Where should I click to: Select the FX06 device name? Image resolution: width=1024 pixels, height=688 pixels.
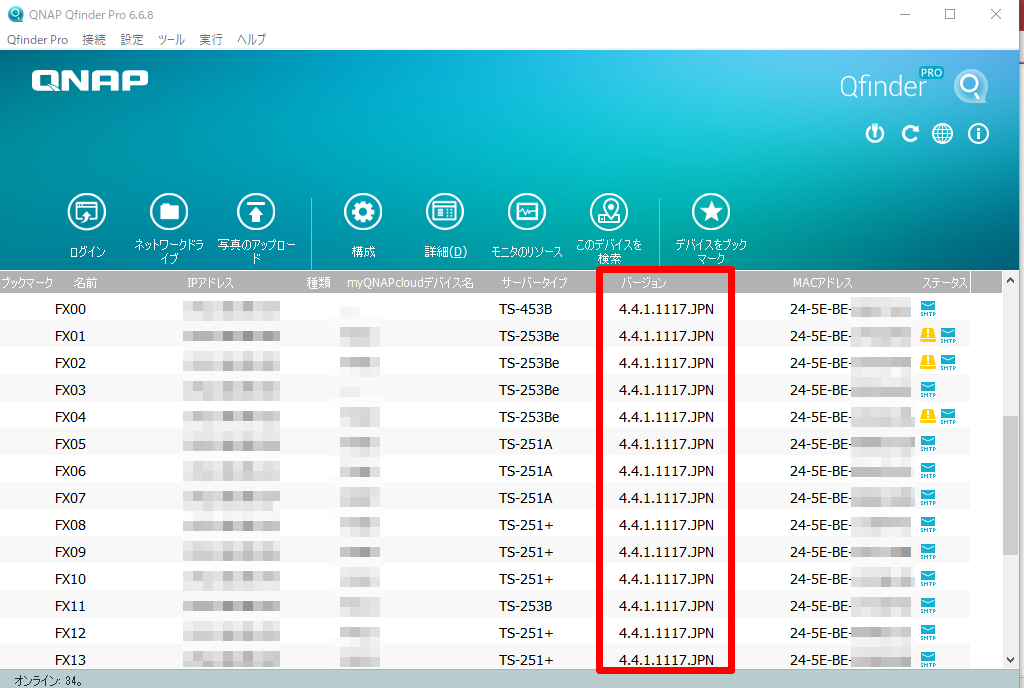[71, 471]
